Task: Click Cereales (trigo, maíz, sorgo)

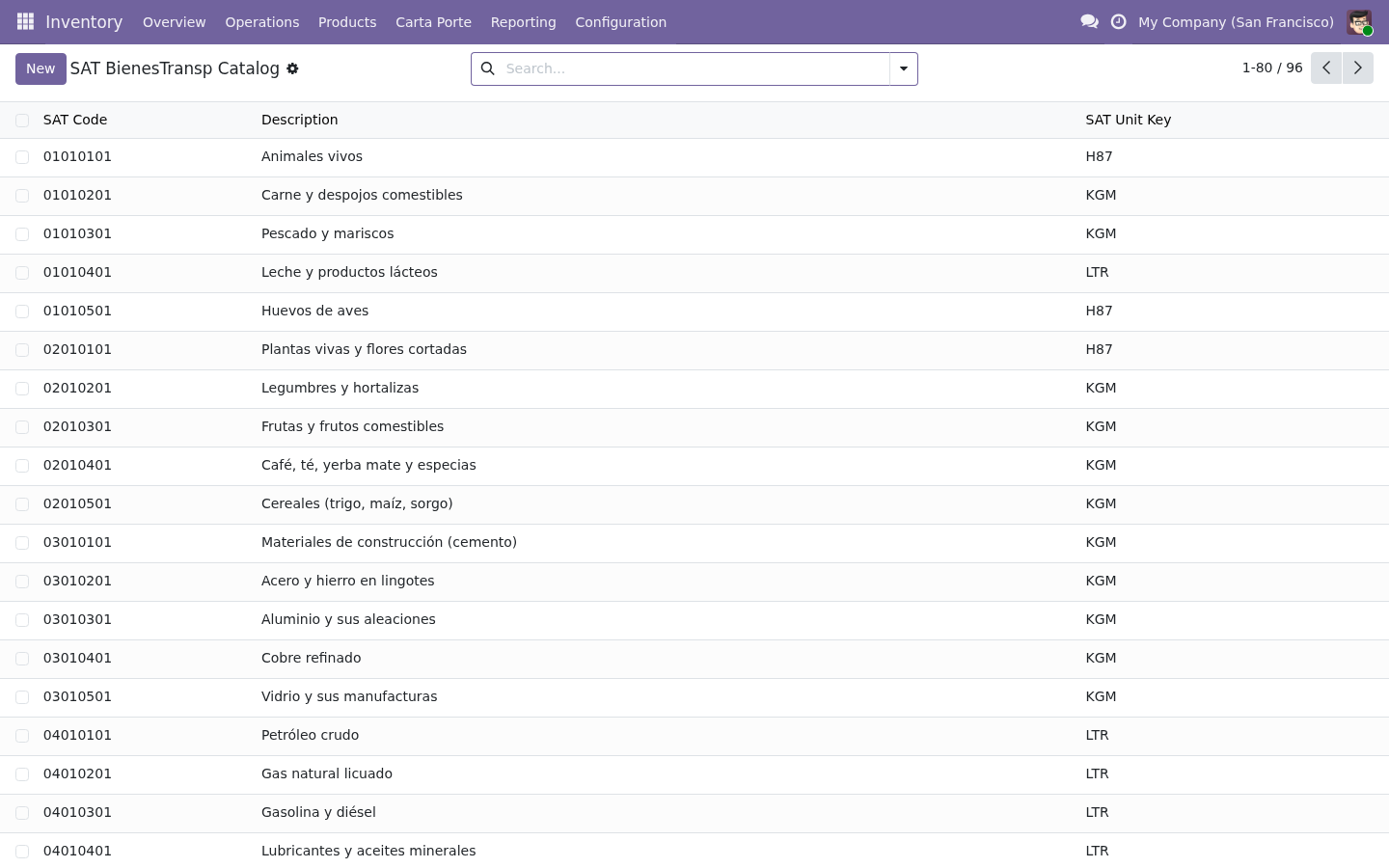Action: (x=357, y=503)
